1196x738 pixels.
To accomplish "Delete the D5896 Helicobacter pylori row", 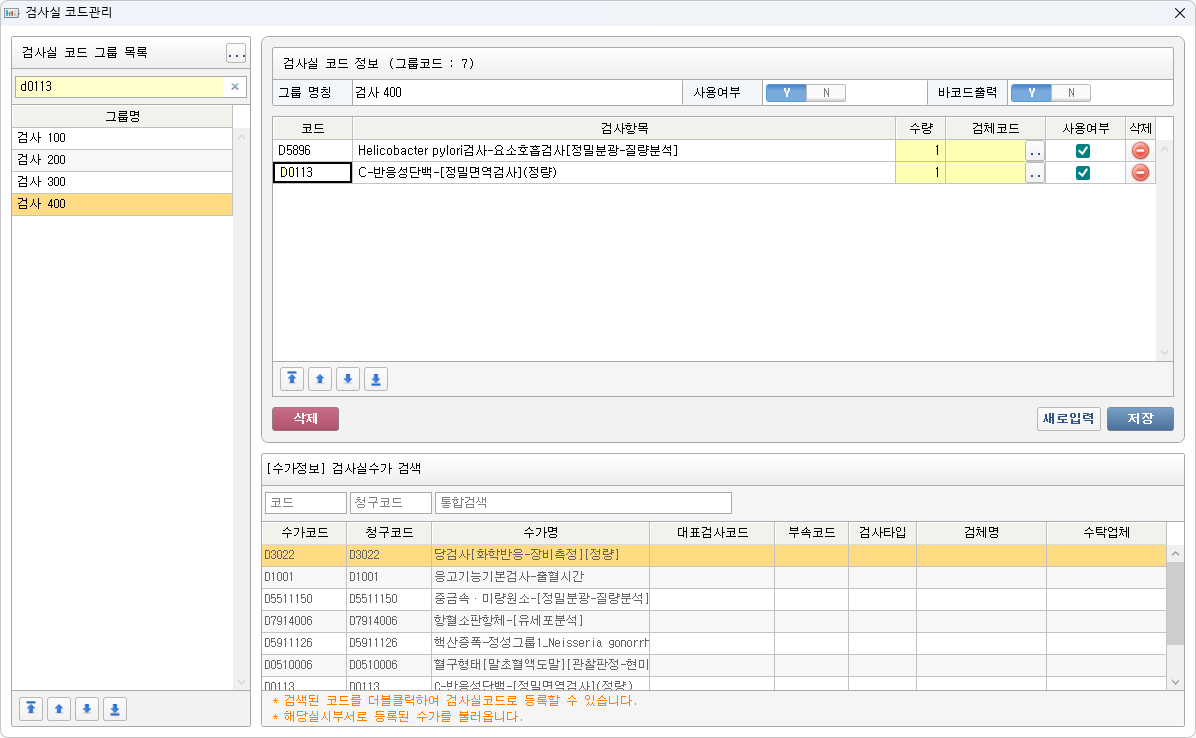I will pos(1140,151).
